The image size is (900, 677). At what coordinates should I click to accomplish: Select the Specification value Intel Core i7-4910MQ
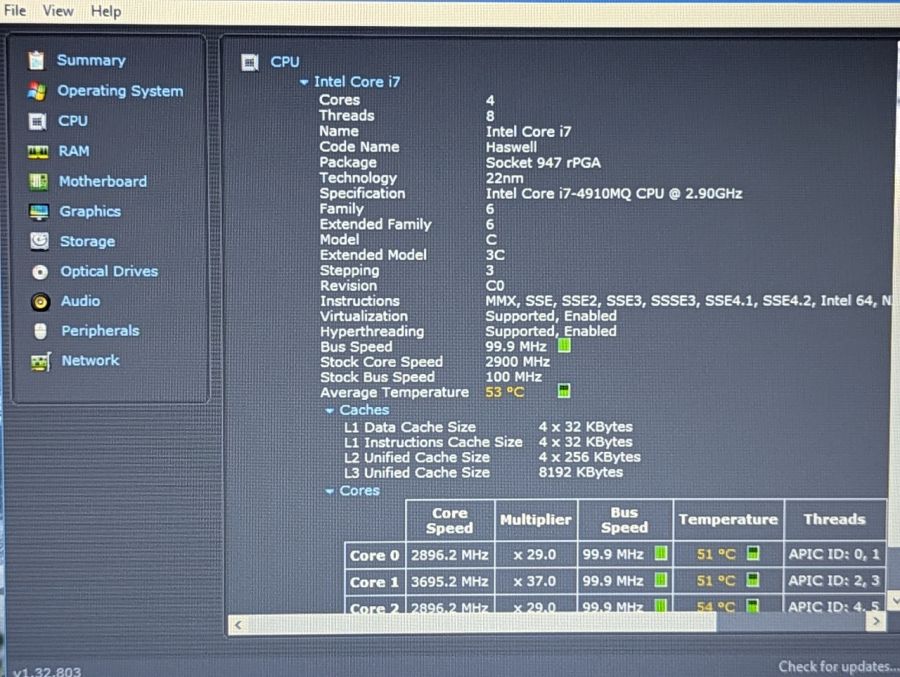pos(614,194)
